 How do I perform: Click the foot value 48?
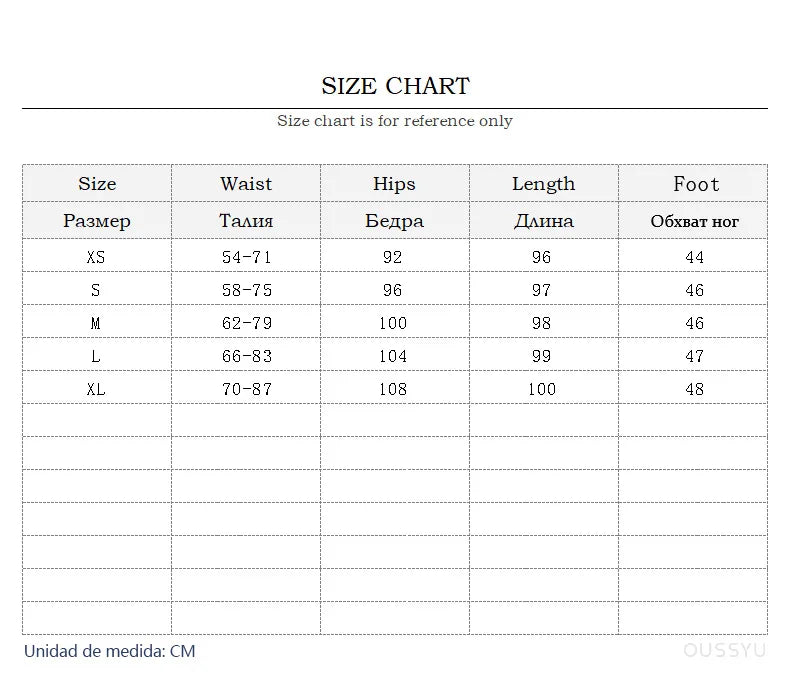694,389
